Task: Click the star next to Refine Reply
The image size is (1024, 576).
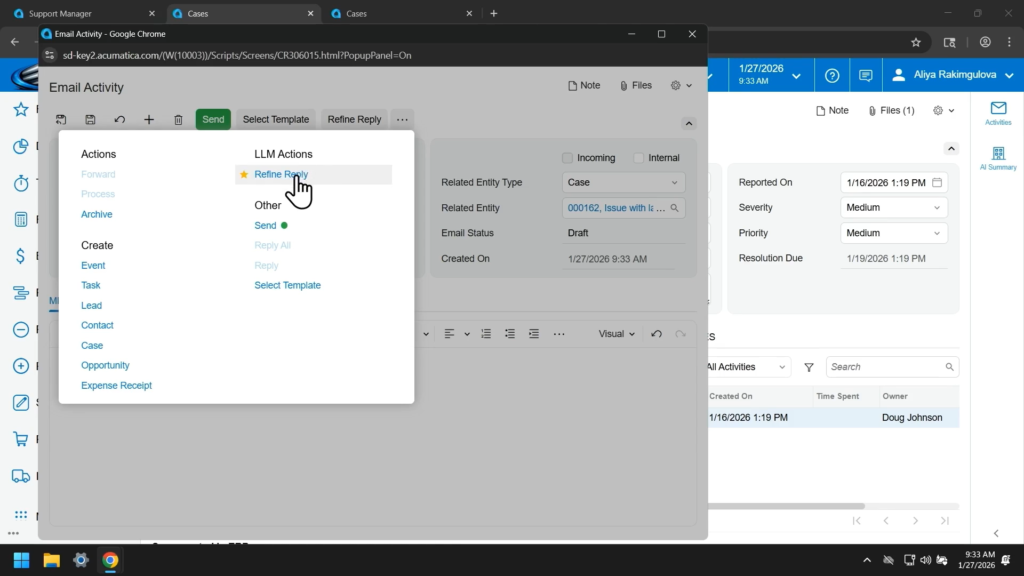Action: [x=244, y=175]
